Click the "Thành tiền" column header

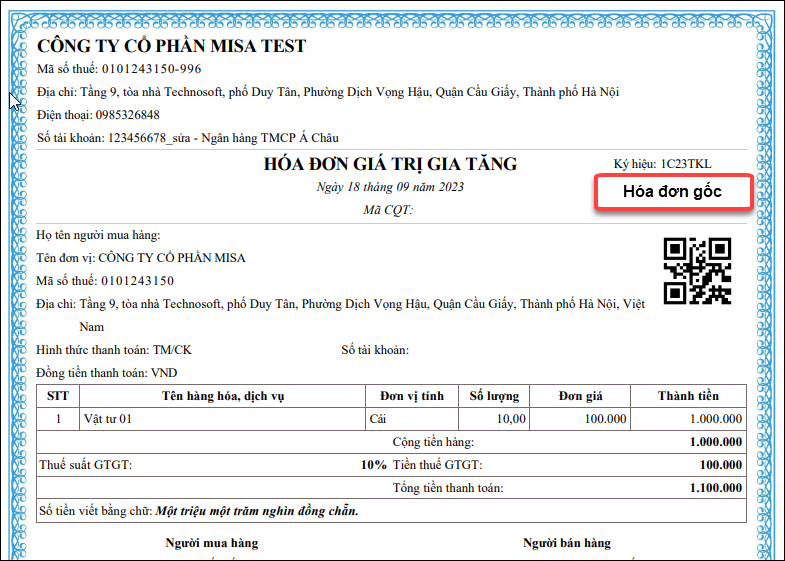[x=688, y=396]
